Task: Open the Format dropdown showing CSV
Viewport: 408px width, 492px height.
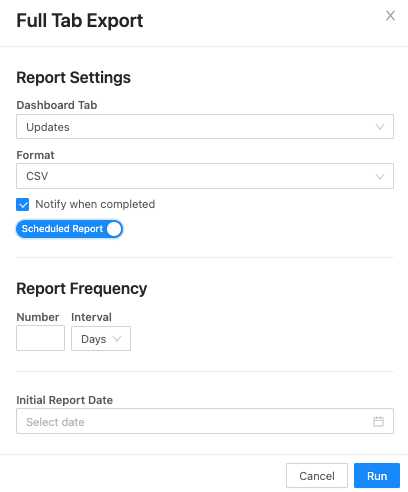Action: 205,176
